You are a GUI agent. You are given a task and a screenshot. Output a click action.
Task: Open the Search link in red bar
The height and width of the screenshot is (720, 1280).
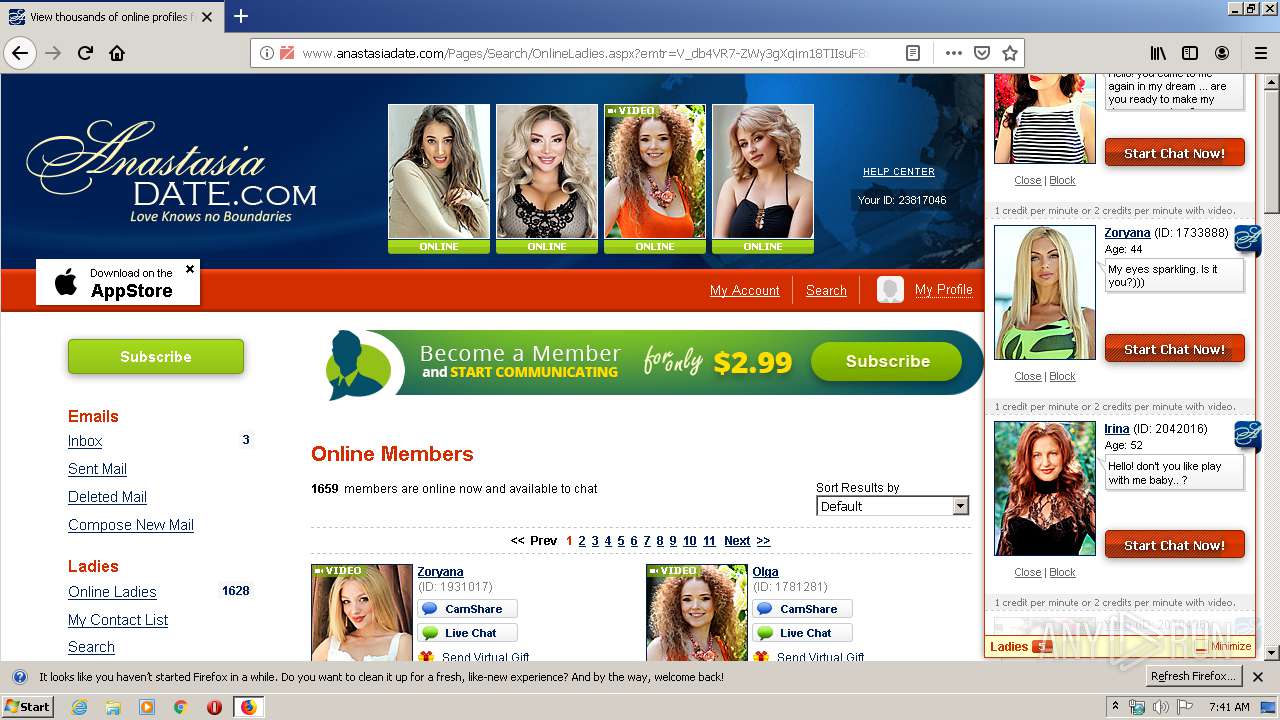826,291
